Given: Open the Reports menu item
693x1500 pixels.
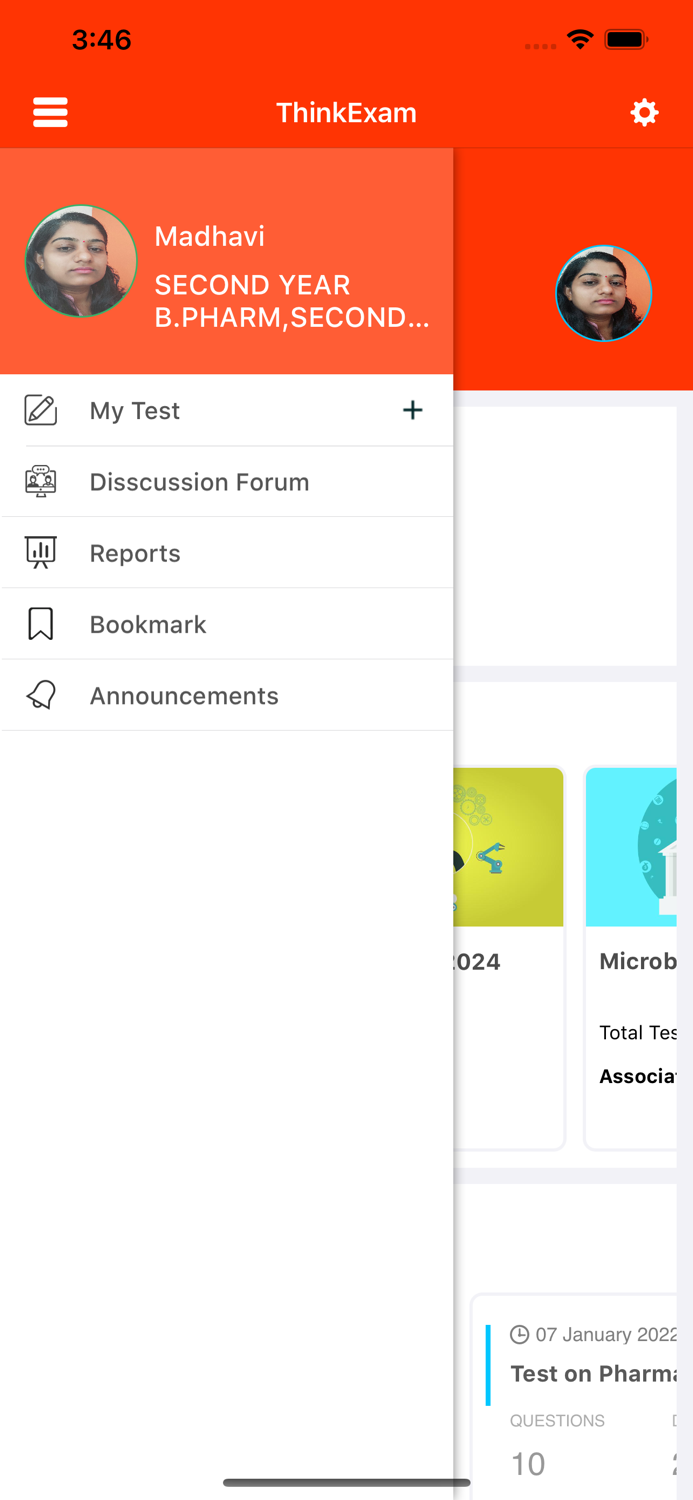Looking at the screenshot, I should click(x=135, y=552).
